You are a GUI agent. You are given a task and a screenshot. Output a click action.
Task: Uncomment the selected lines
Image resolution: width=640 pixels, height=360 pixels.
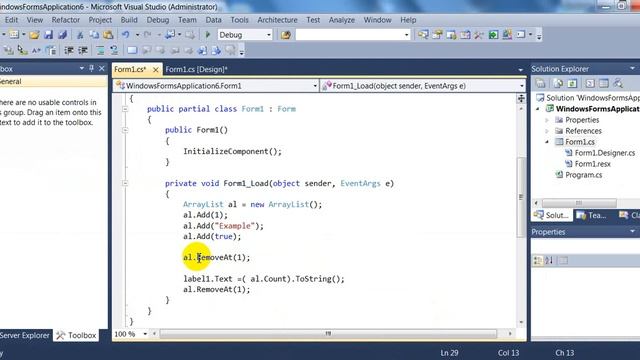tap(114, 51)
